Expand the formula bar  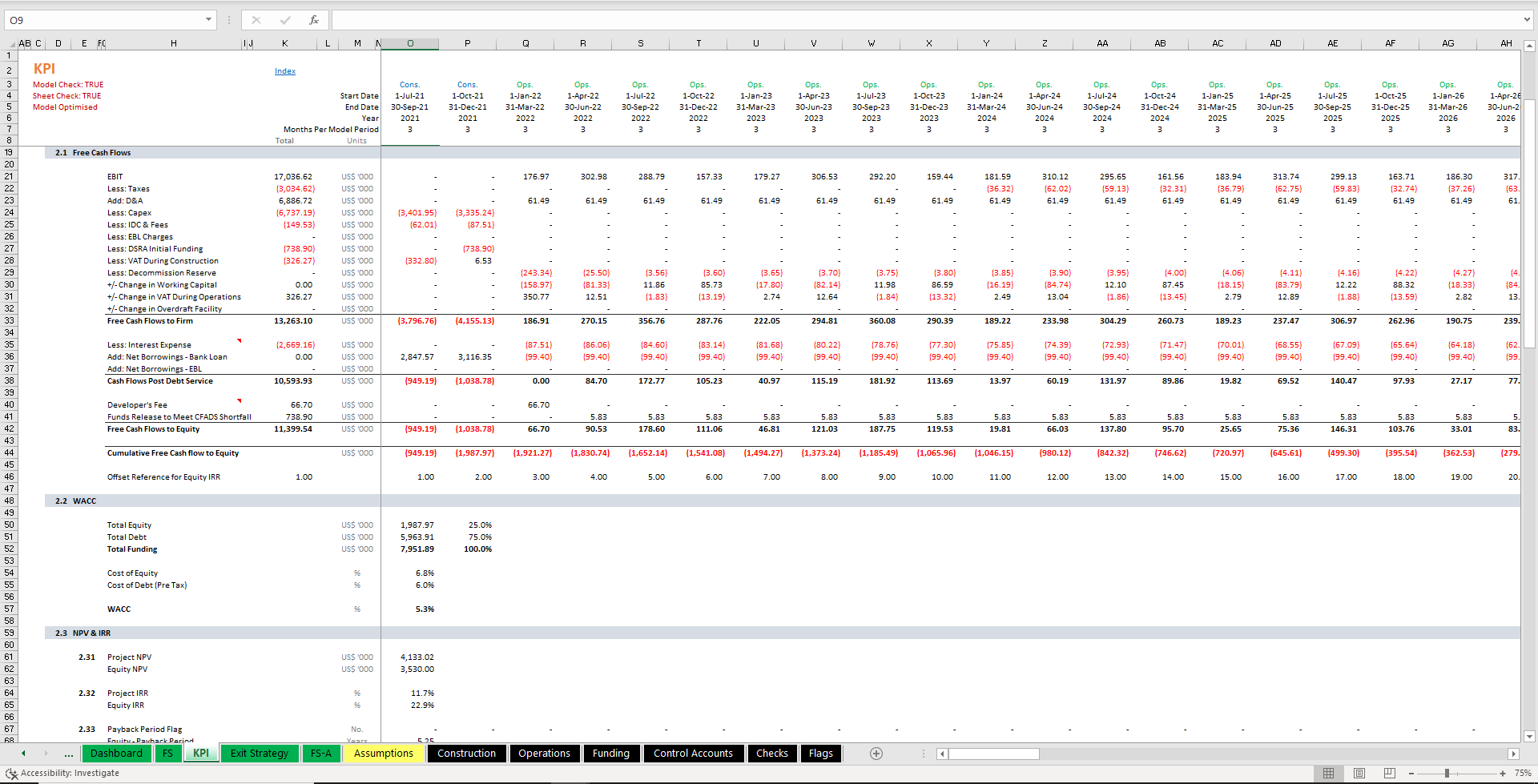coord(1527,20)
